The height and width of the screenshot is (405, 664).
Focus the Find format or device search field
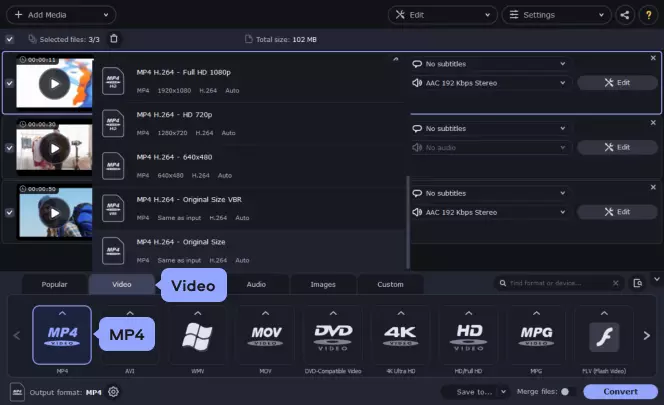557,283
